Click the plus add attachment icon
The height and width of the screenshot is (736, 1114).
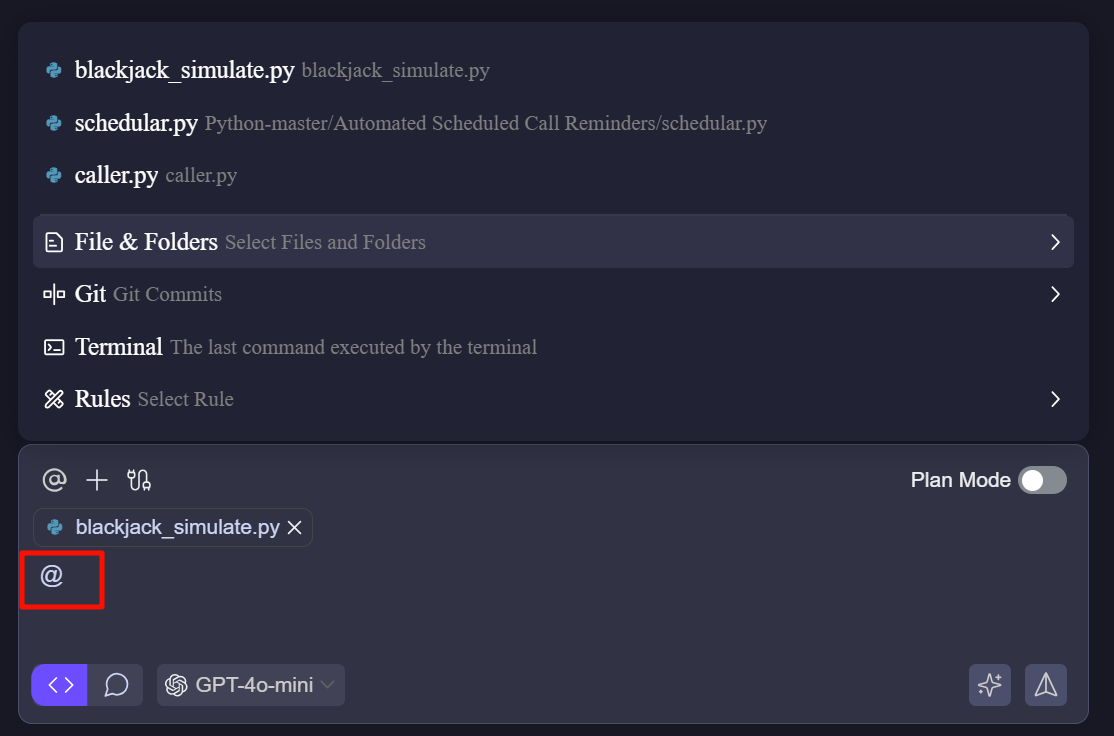[x=97, y=480]
